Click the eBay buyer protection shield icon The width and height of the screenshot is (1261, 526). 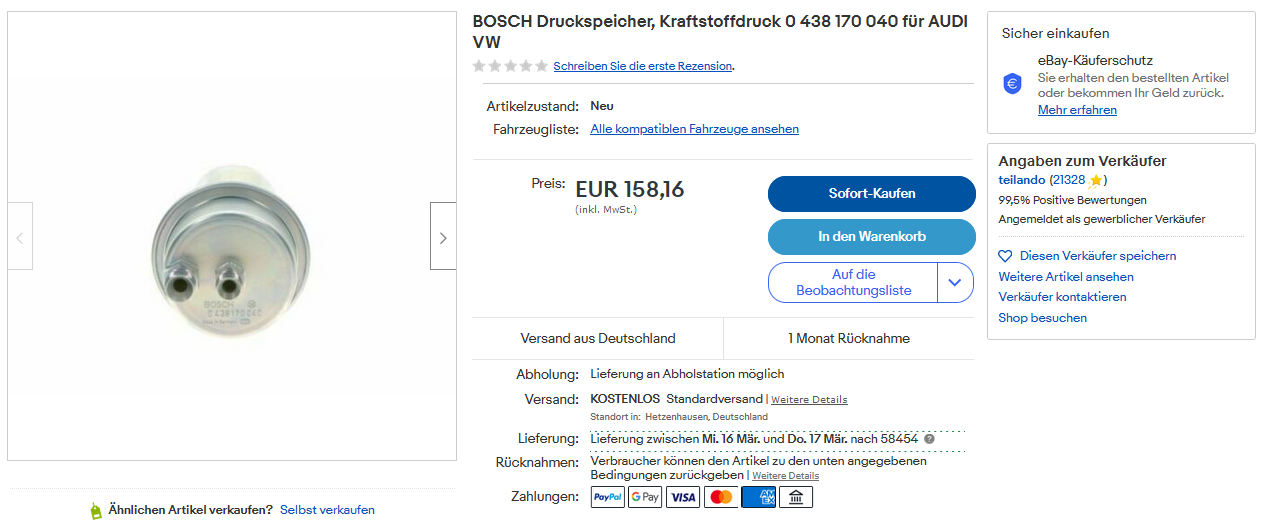click(1013, 84)
